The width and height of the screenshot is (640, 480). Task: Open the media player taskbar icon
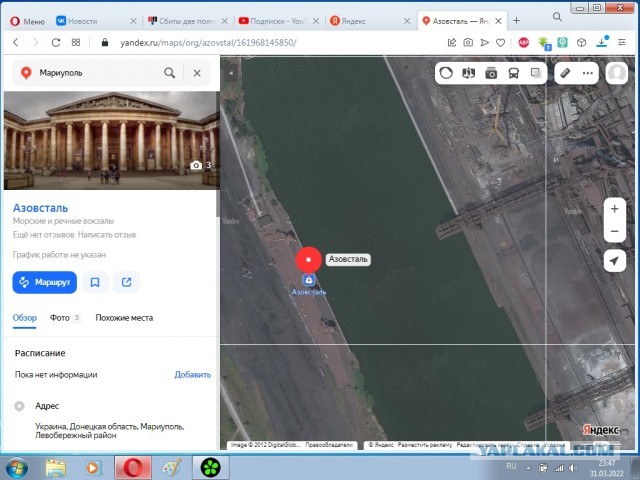[93, 468]
